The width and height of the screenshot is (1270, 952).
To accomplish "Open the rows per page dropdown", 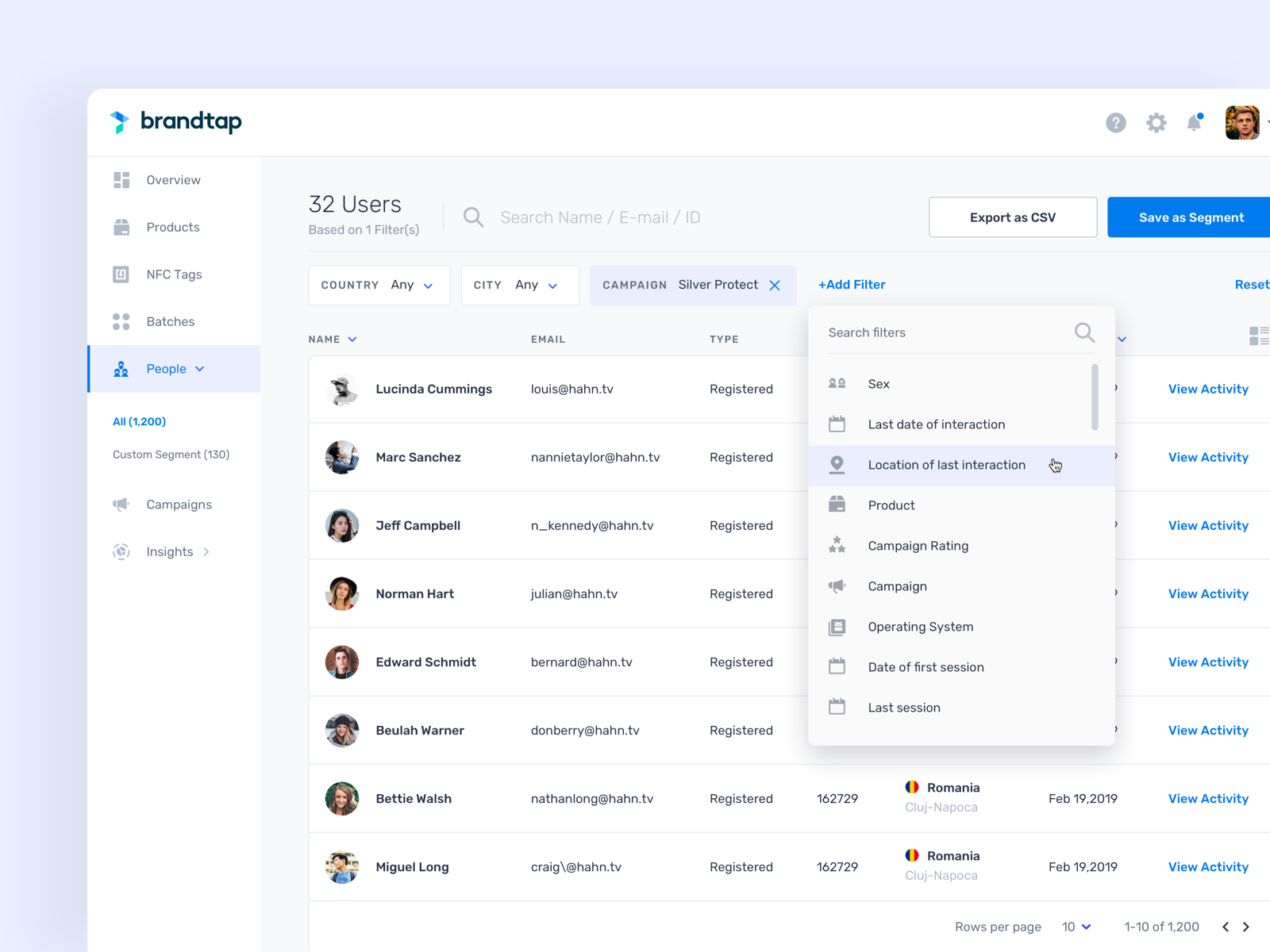I will pyautogui.click(x=1076, y=927).
